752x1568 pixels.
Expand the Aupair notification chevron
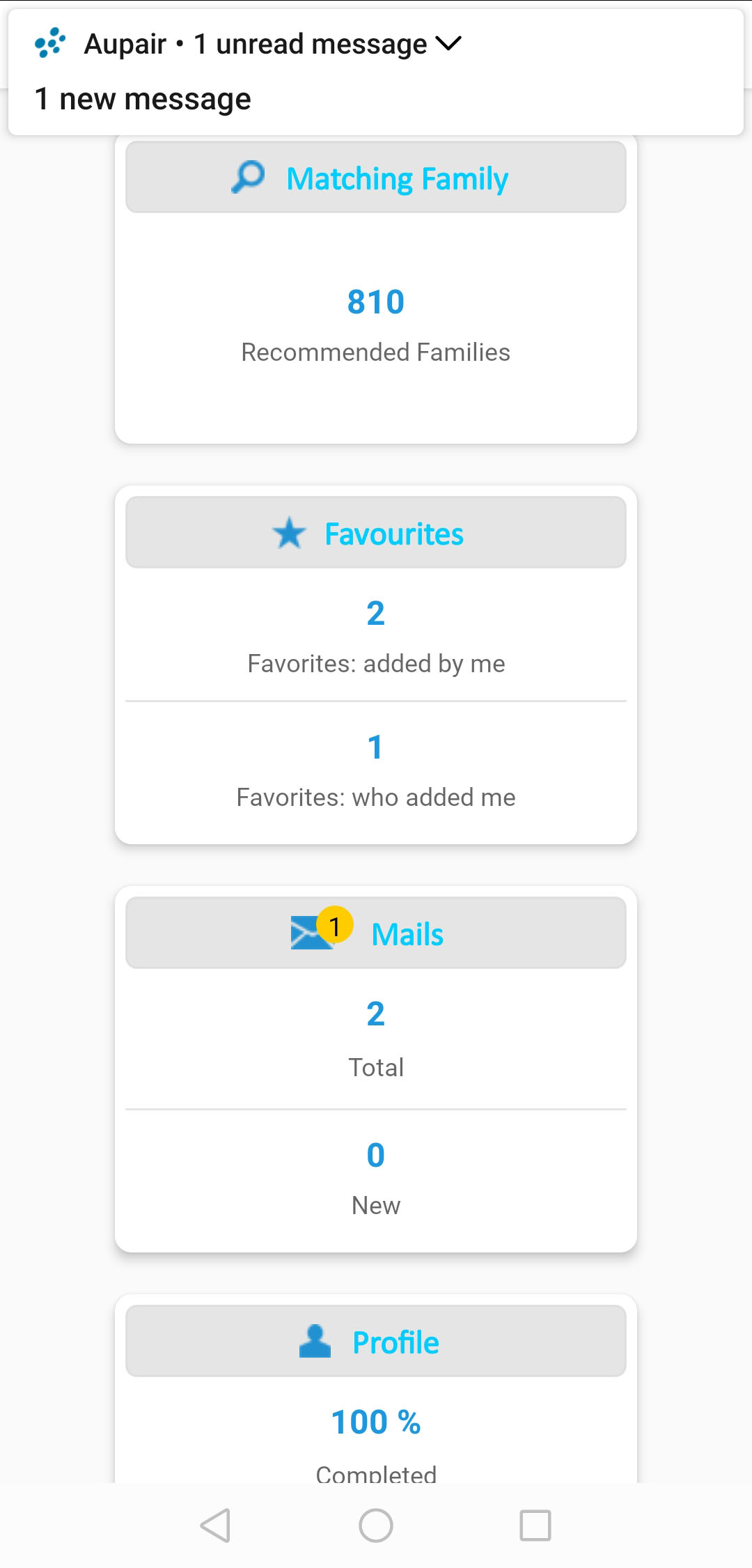pos(448,44)
